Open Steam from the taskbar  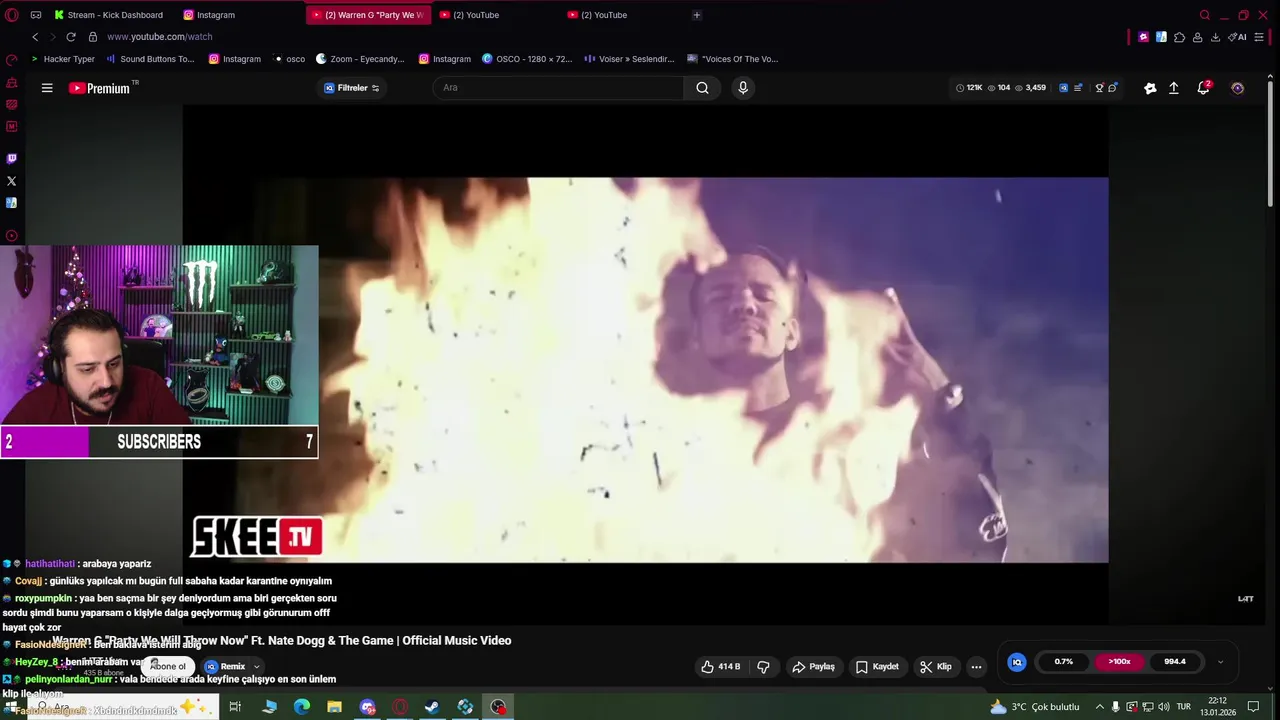click(x=432, y=707)
